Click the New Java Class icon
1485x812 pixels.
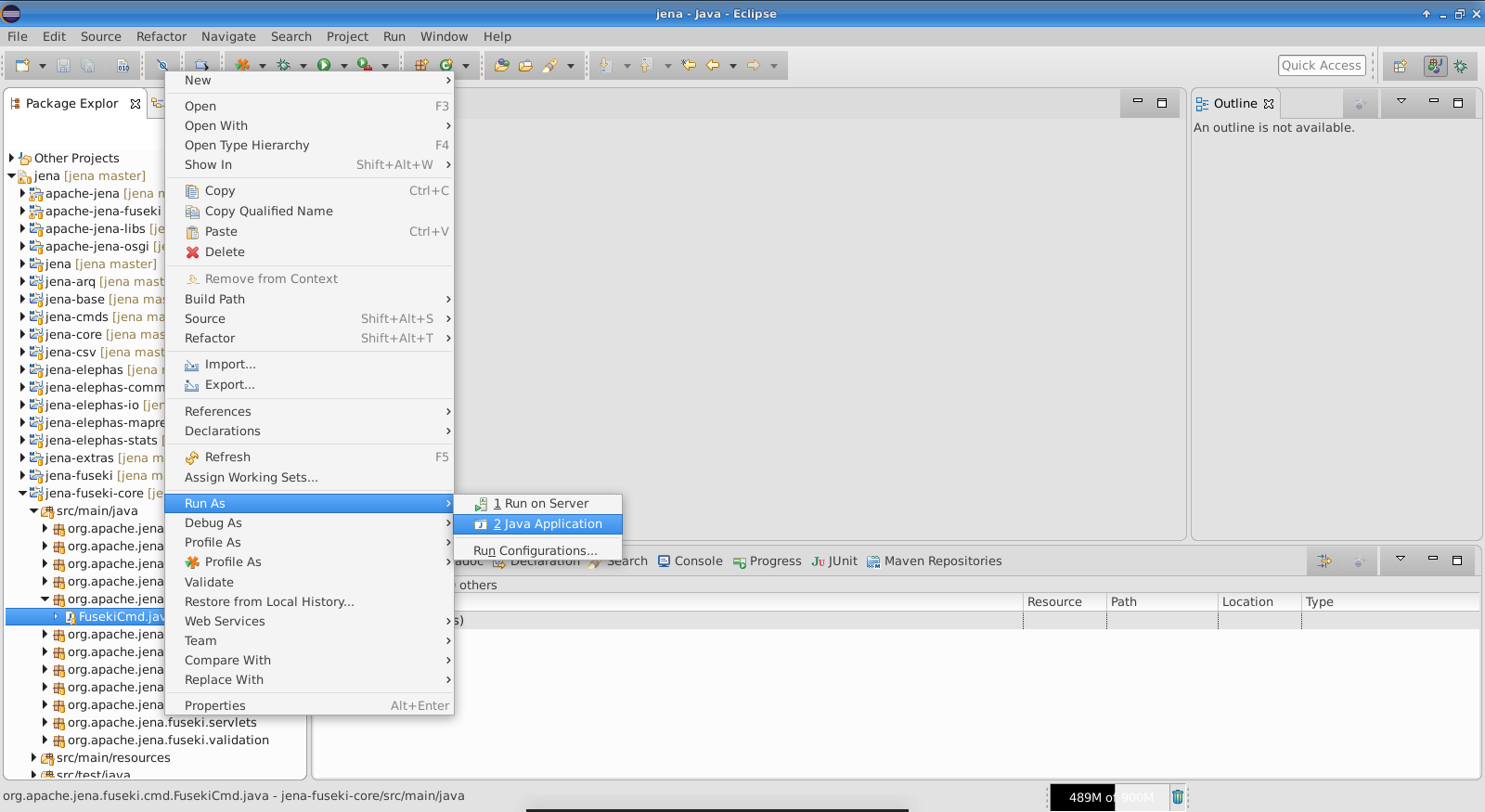click(x=445, y=65)
